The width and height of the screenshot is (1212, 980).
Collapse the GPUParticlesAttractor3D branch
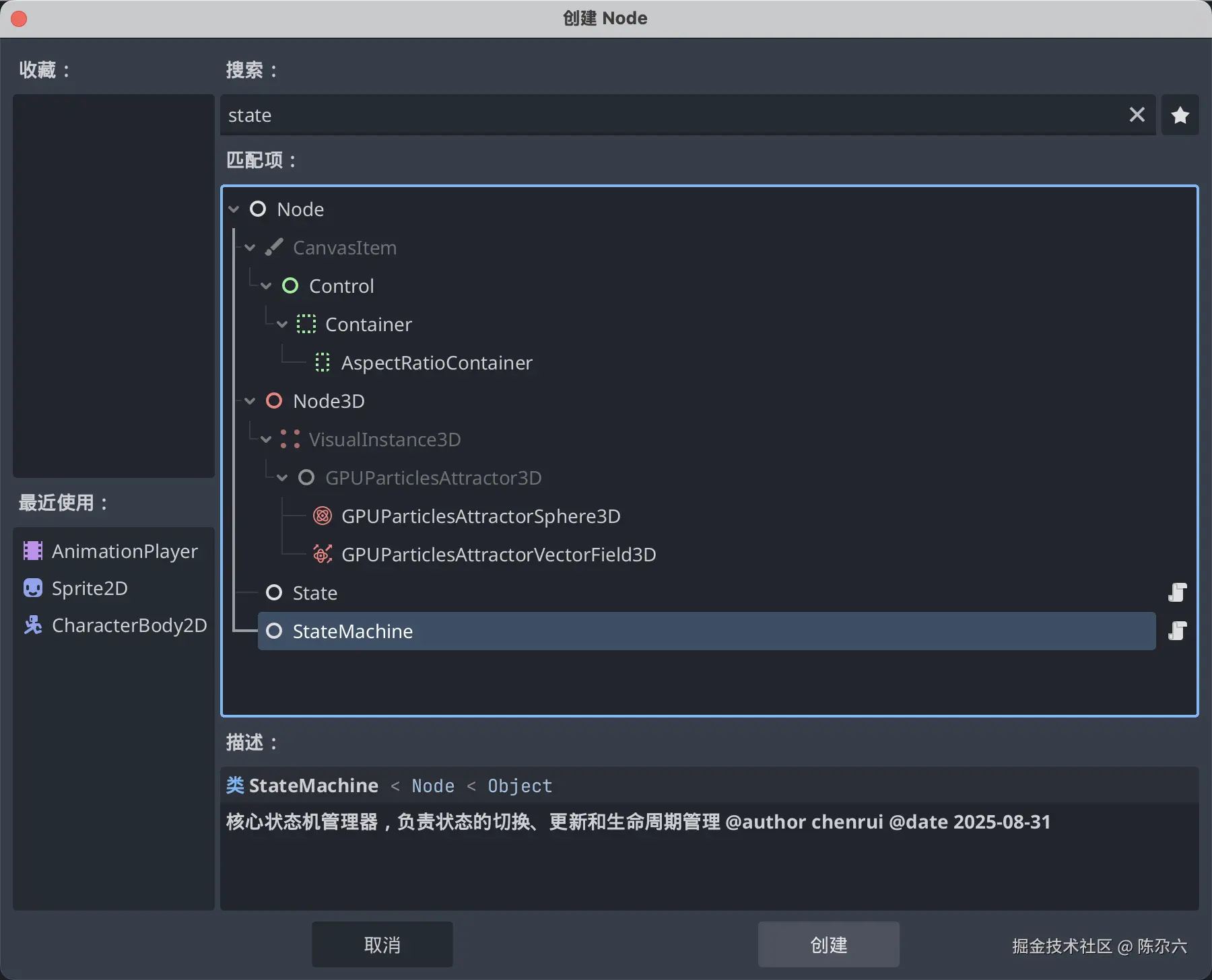[282, 478]
